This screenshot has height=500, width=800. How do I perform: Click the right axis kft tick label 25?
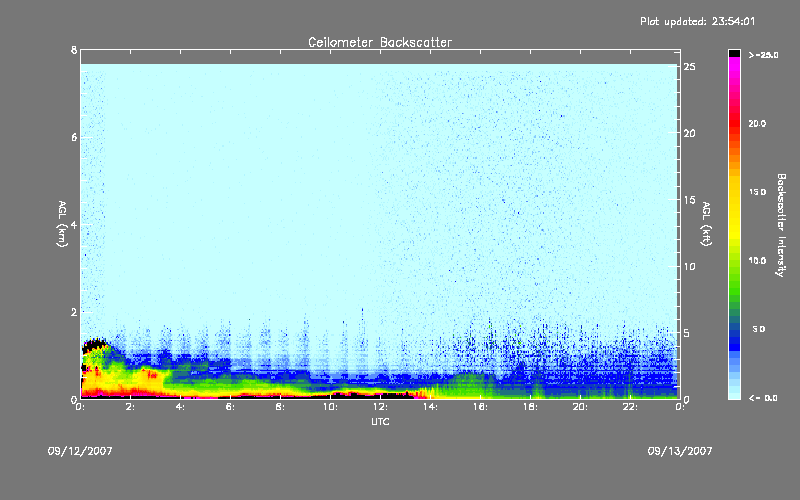point(690,67)
